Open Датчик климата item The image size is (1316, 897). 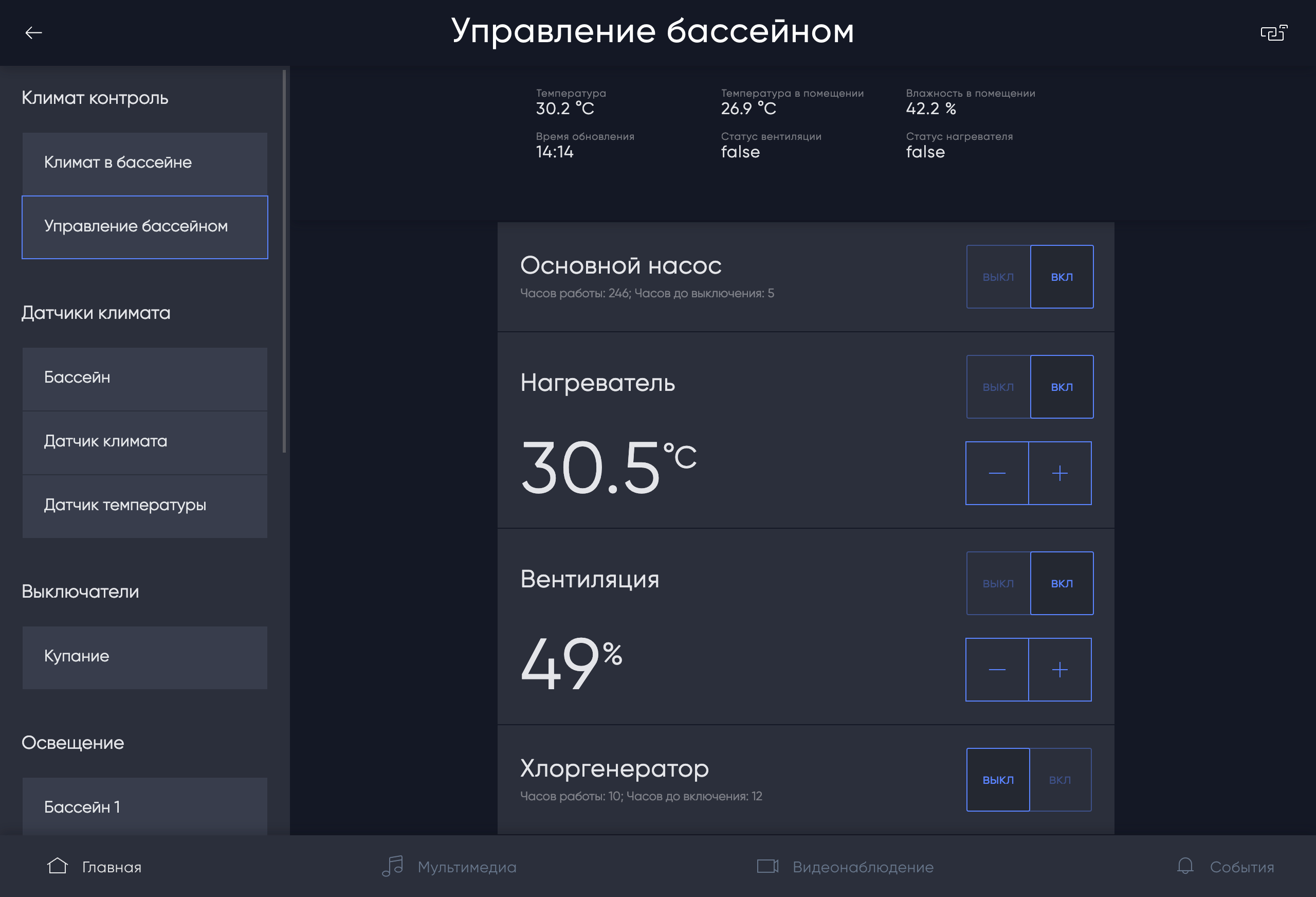145,442
